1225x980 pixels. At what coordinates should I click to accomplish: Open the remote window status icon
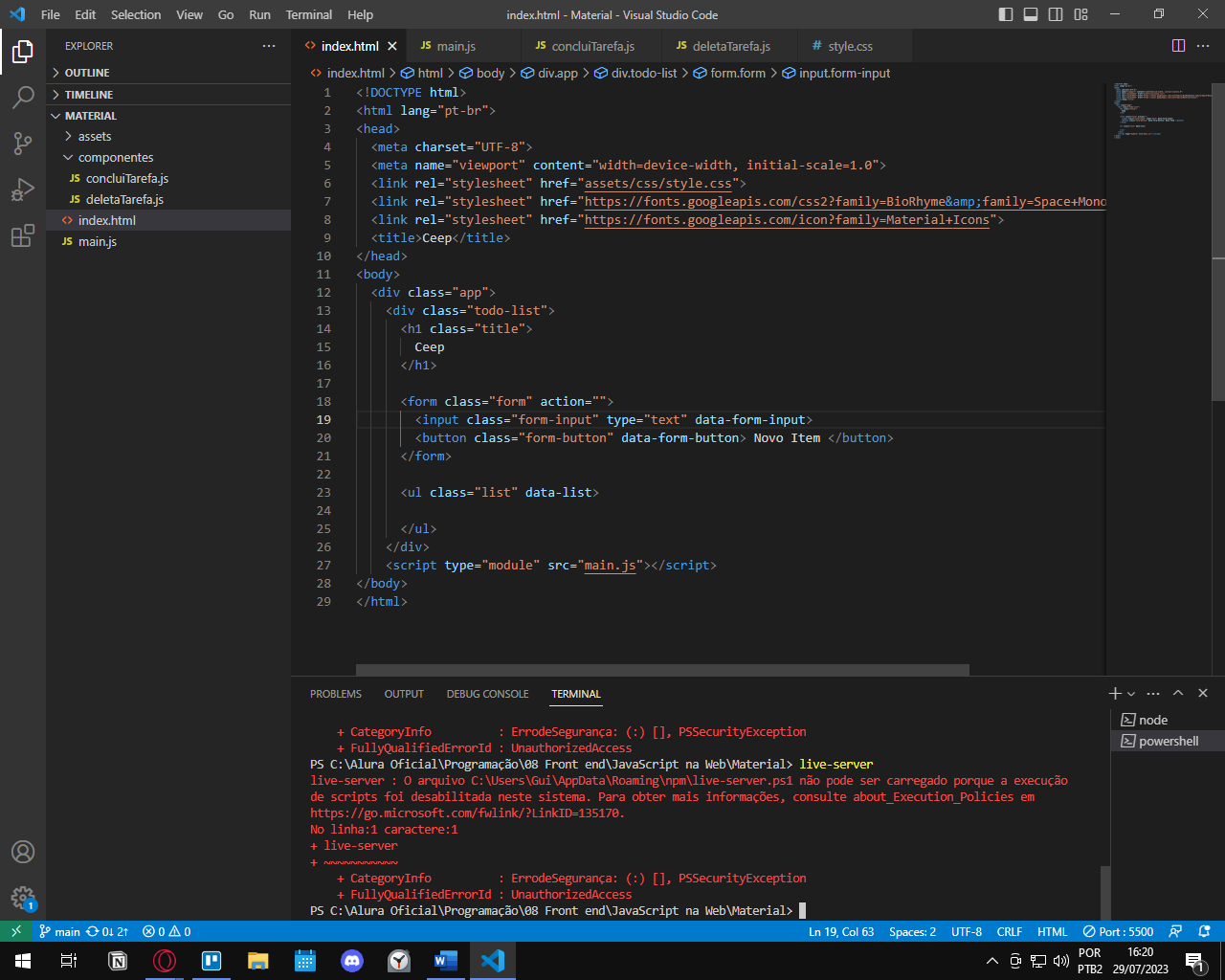click(16, 931)
